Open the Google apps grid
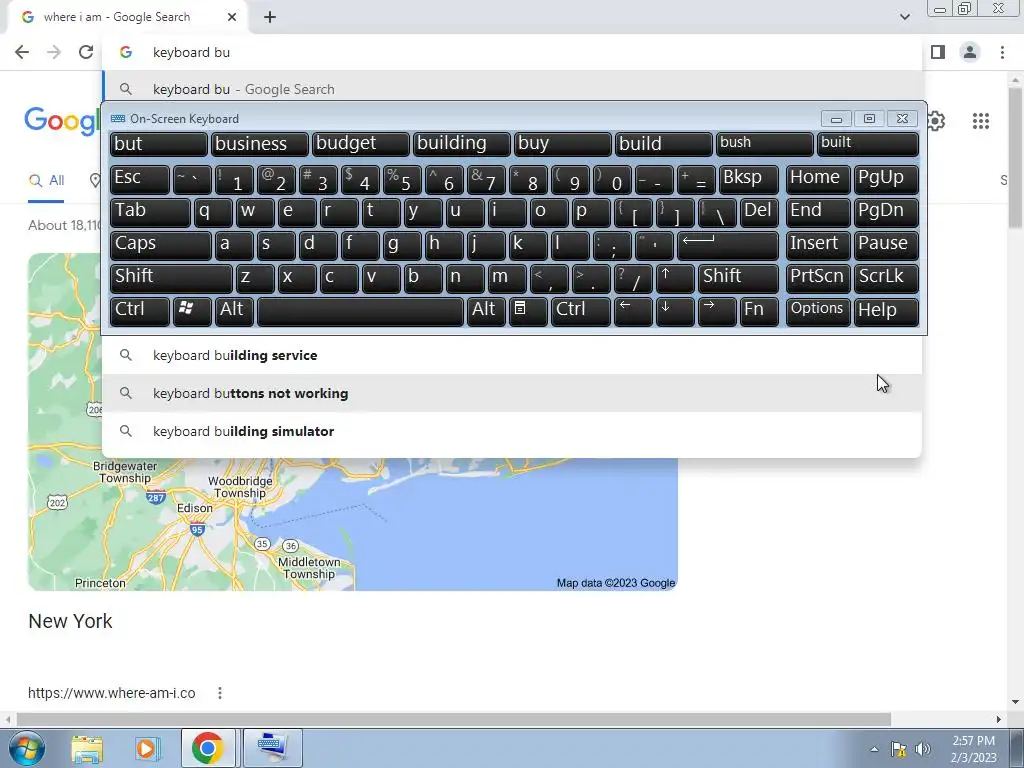The width and height of the screenshot is (1024, 768). point(981,121)
